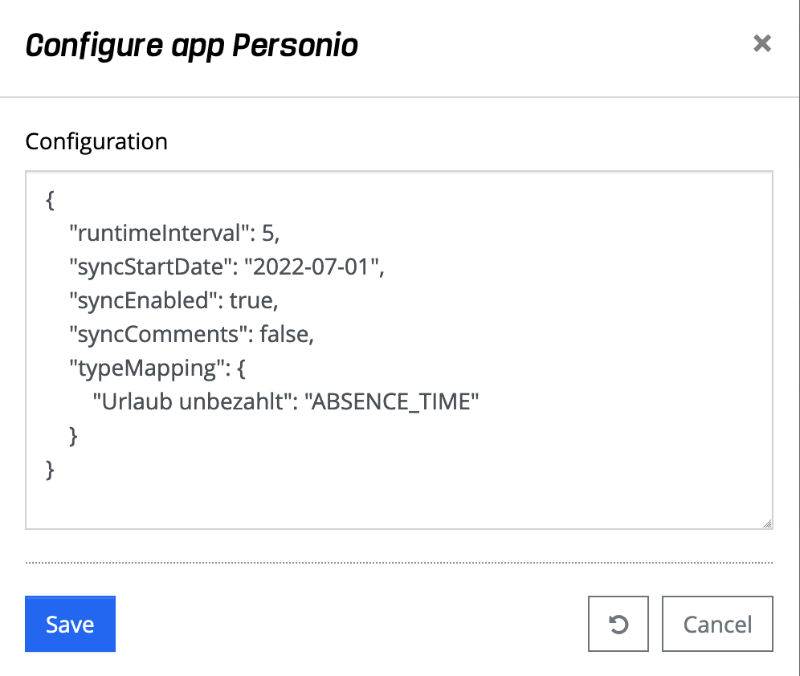Viewport: 800px width, 676px height.
Task: Click the "Urlaub unbezahlt": "ABSENCE_TIME" line
Action: tap(286, 402)
